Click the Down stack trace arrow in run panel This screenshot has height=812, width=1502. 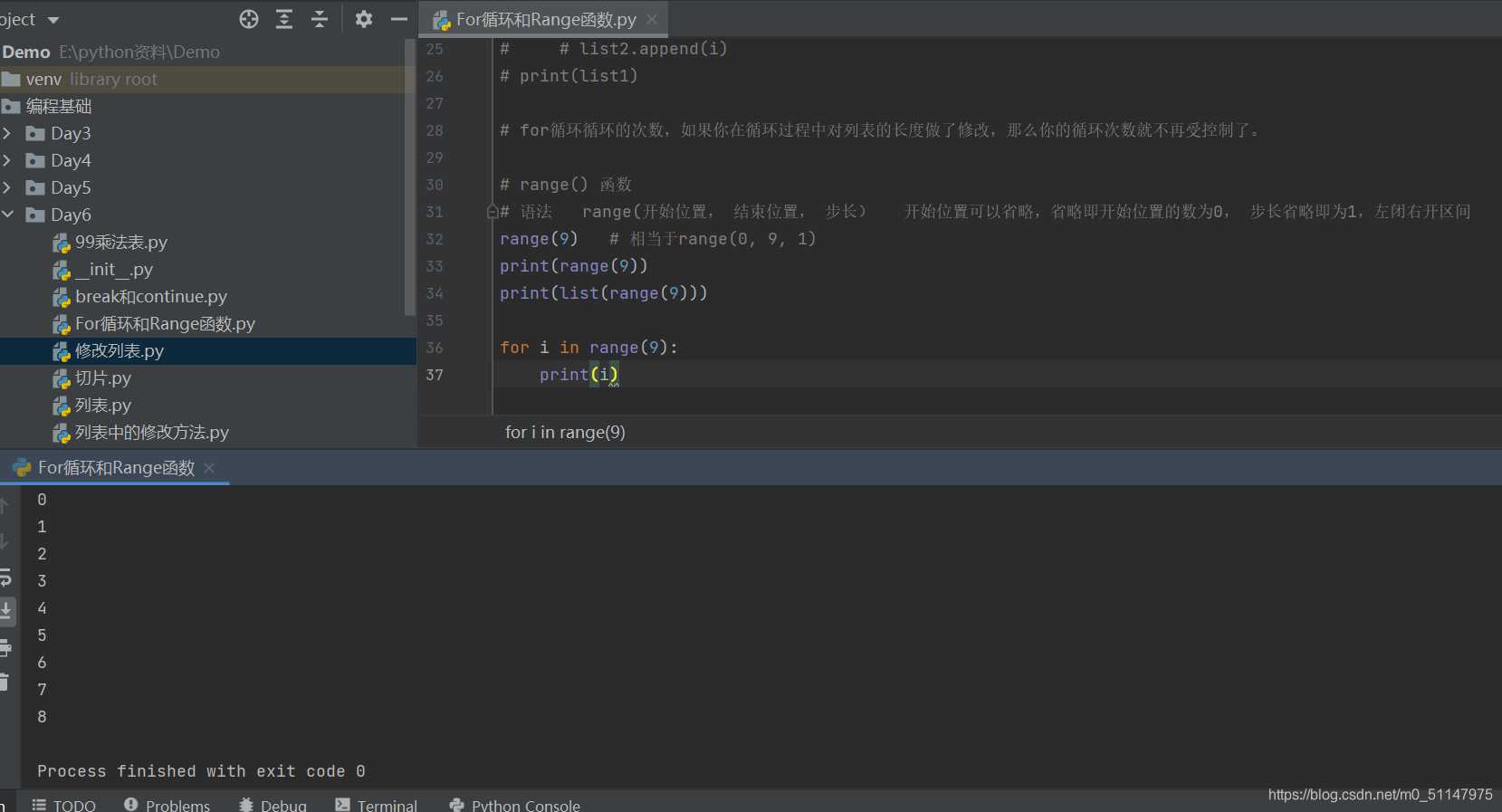tap(5, 540)
